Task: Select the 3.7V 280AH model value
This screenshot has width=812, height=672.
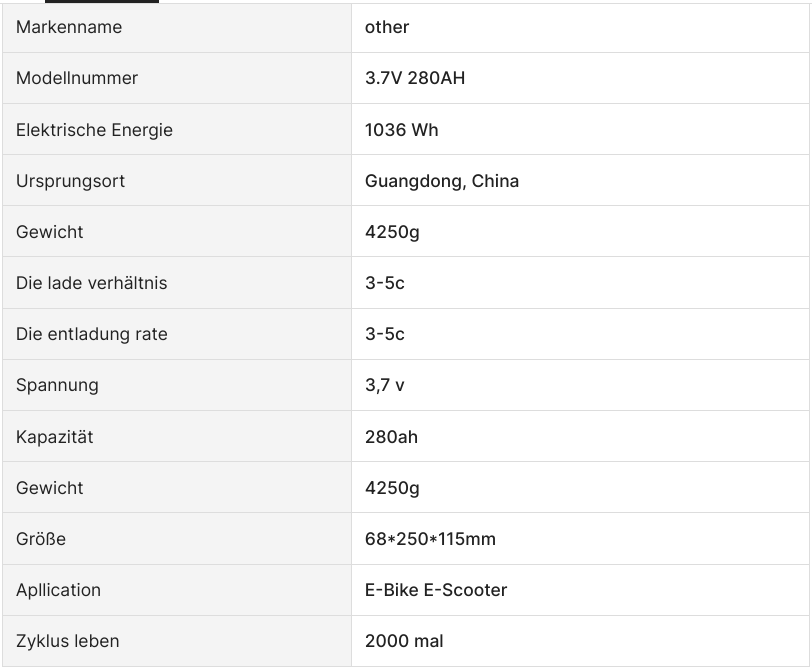Action: (x=415, y=78)
